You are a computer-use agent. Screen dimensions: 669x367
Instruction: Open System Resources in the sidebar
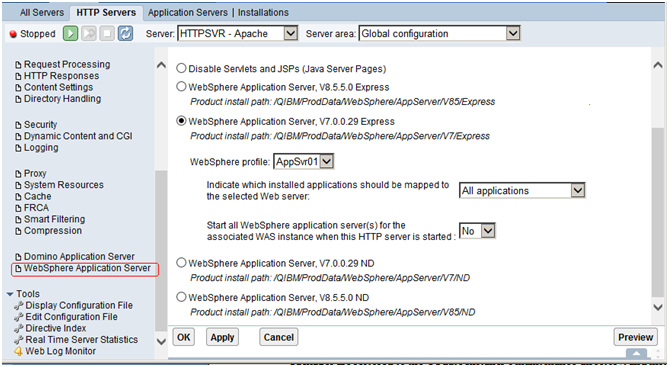click(x=64, y=185)
